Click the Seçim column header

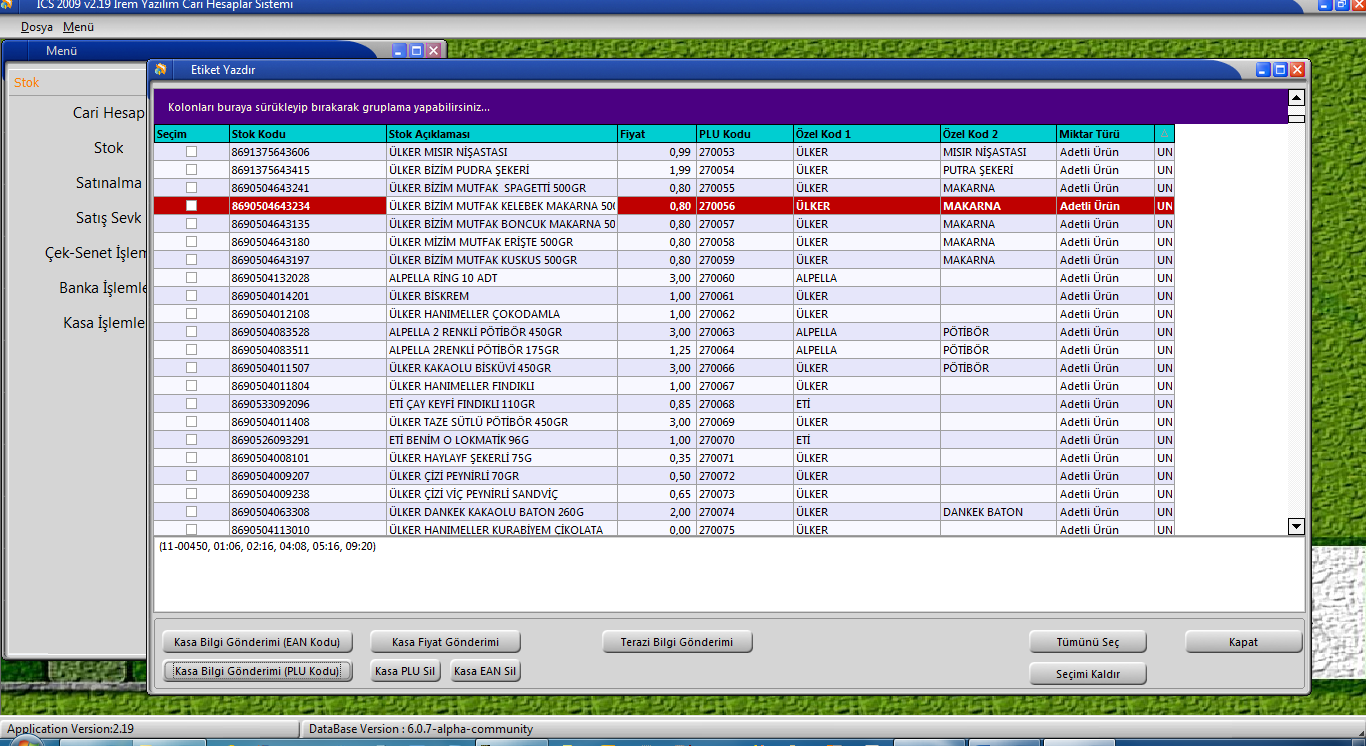pyautogui.click(x=191, y=134)
